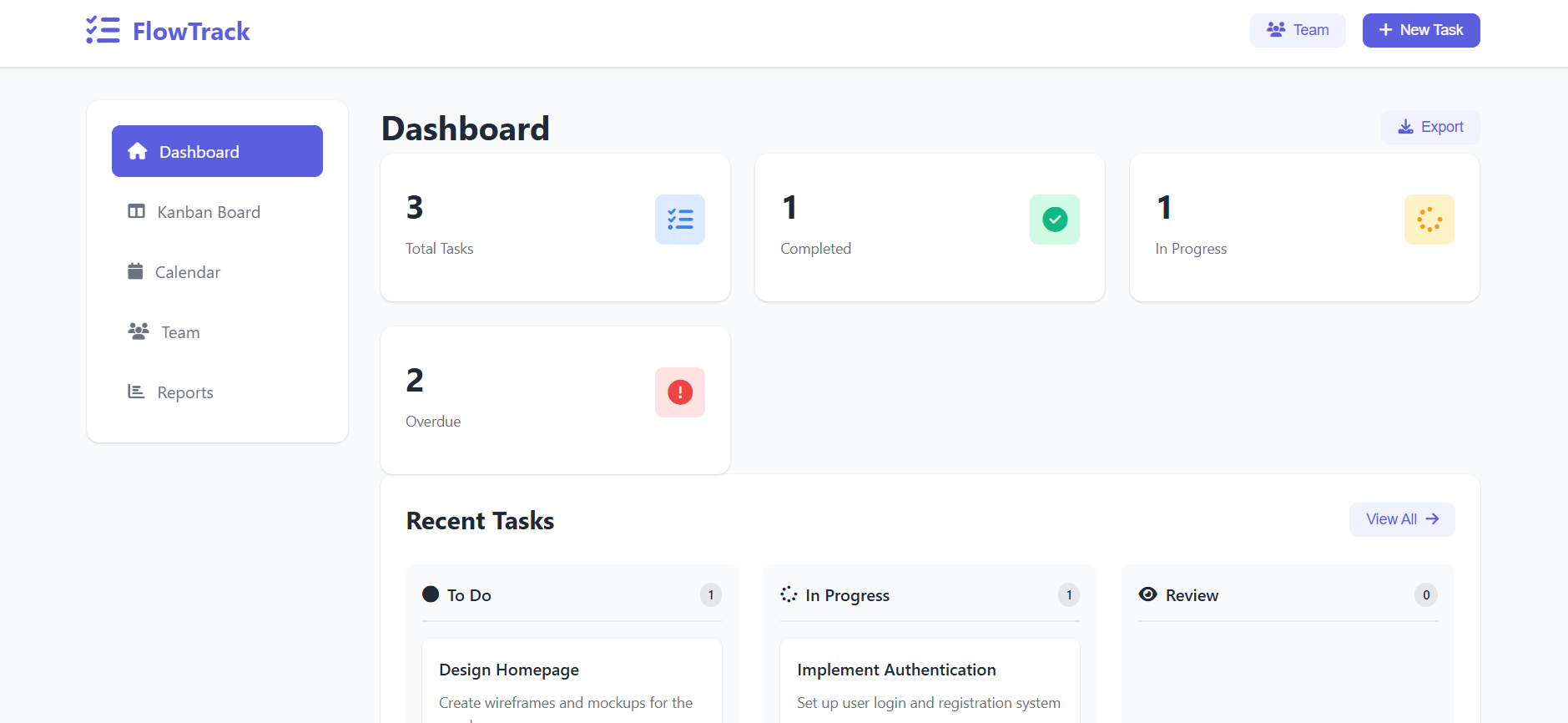Open the Implement Authentication task card
This screenshot has height=723, width=1568.
coord(929,680)
